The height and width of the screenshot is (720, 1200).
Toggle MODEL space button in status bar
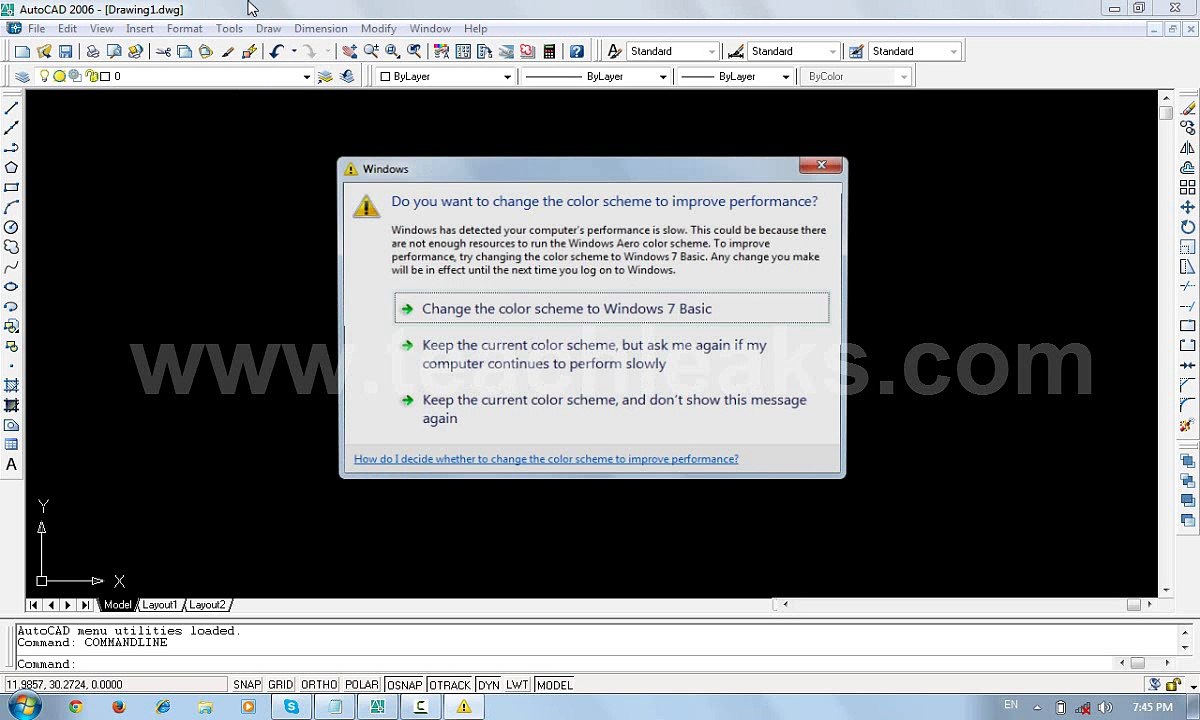(x=554, y=685)
